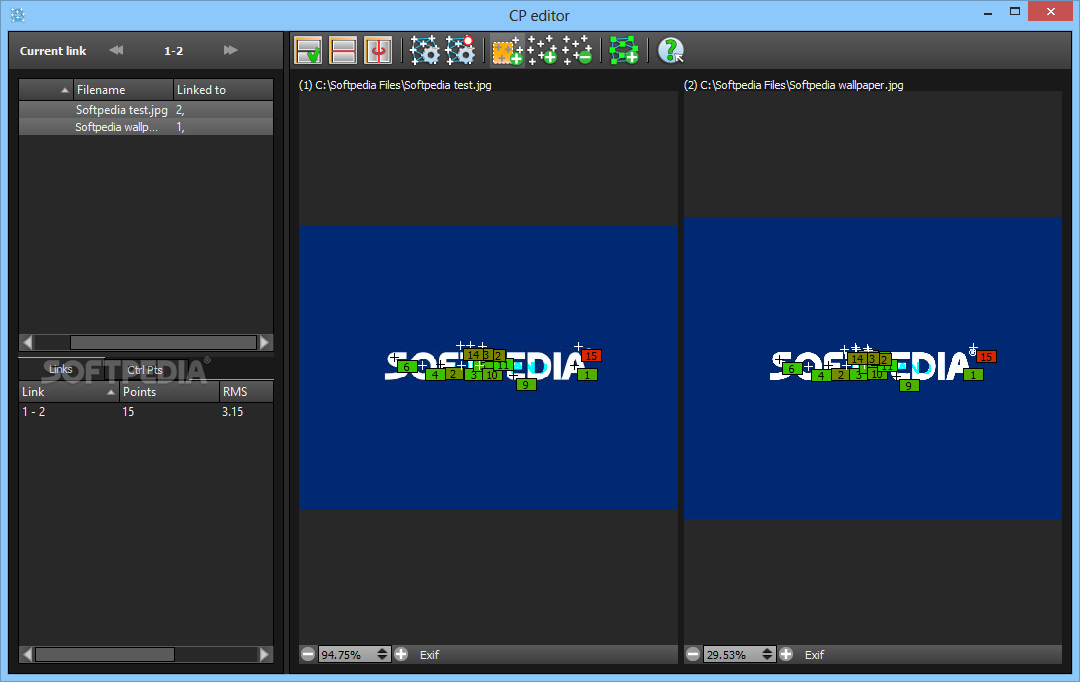Viewport: 1080px width, 682px height.
Task: Switch to the Links tab
Action: tap(61, 369)
